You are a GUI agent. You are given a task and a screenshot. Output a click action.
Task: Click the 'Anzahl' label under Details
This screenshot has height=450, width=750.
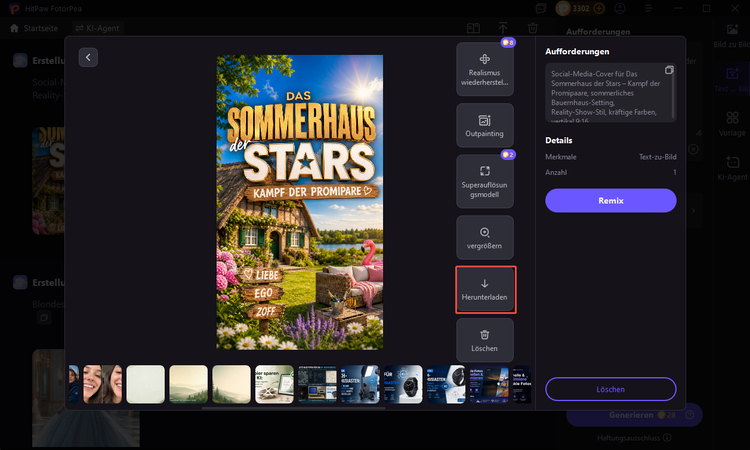556,172
